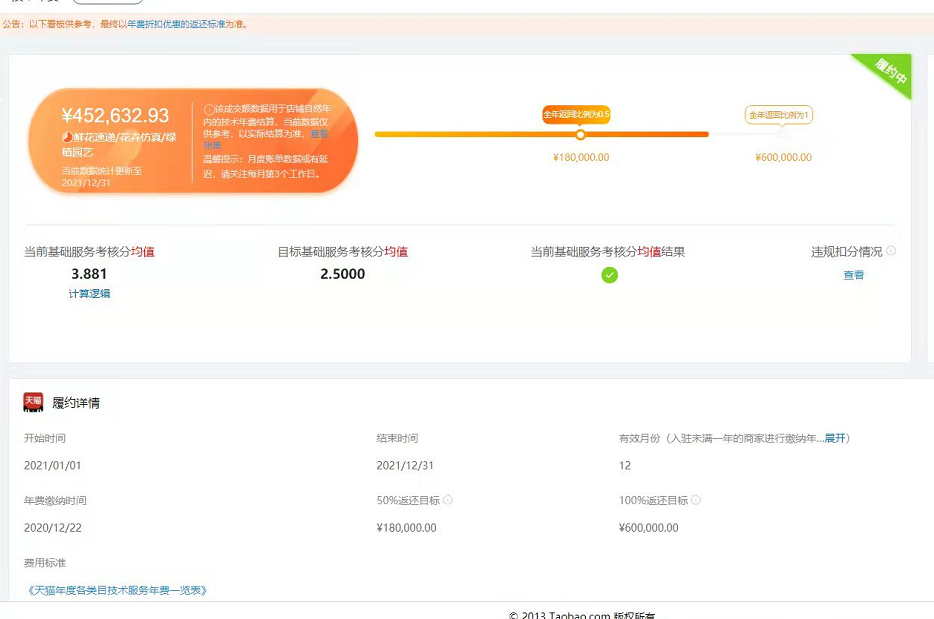Click the ¥452,632.93 amount
This screenshot has width=934, height=619.
tap(116, 115)
